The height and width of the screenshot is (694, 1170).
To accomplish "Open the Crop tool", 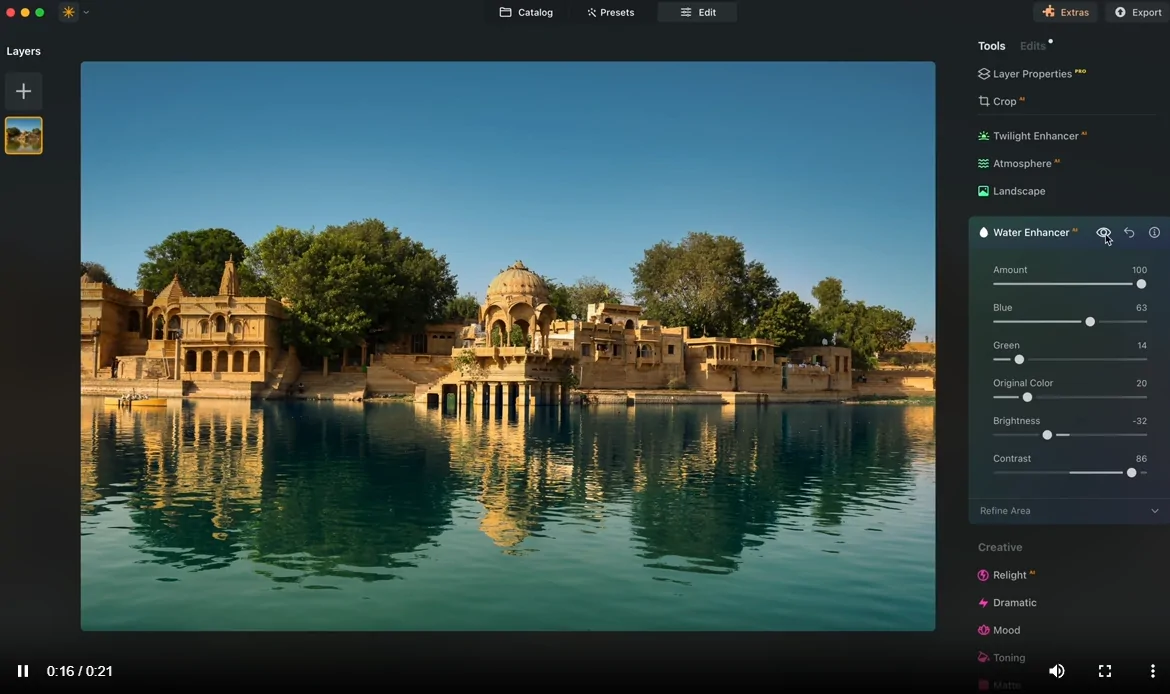I will point(1004,102).
